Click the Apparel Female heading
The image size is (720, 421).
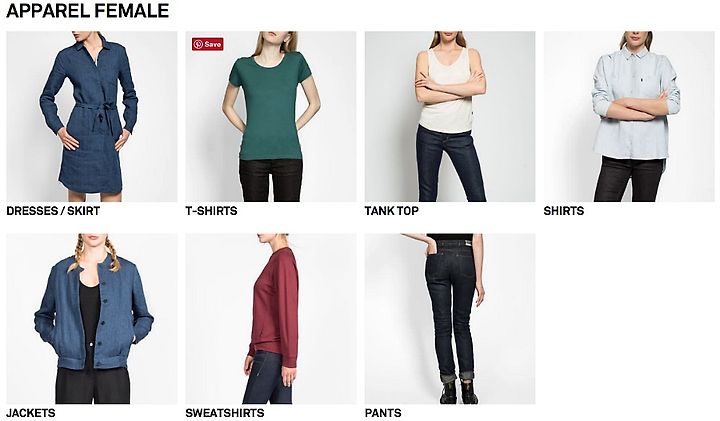(x=88, y=11)
